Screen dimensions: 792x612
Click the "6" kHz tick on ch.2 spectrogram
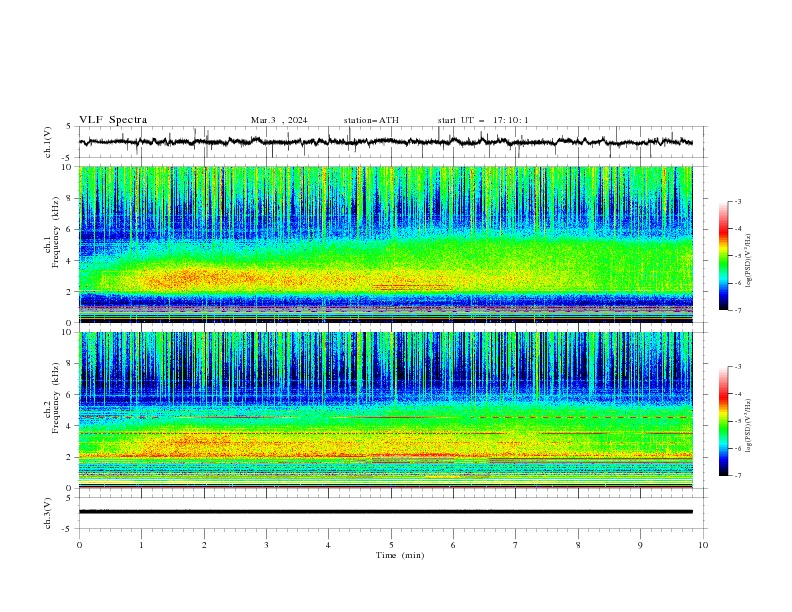pyautogui.click(x=71, y=394)
